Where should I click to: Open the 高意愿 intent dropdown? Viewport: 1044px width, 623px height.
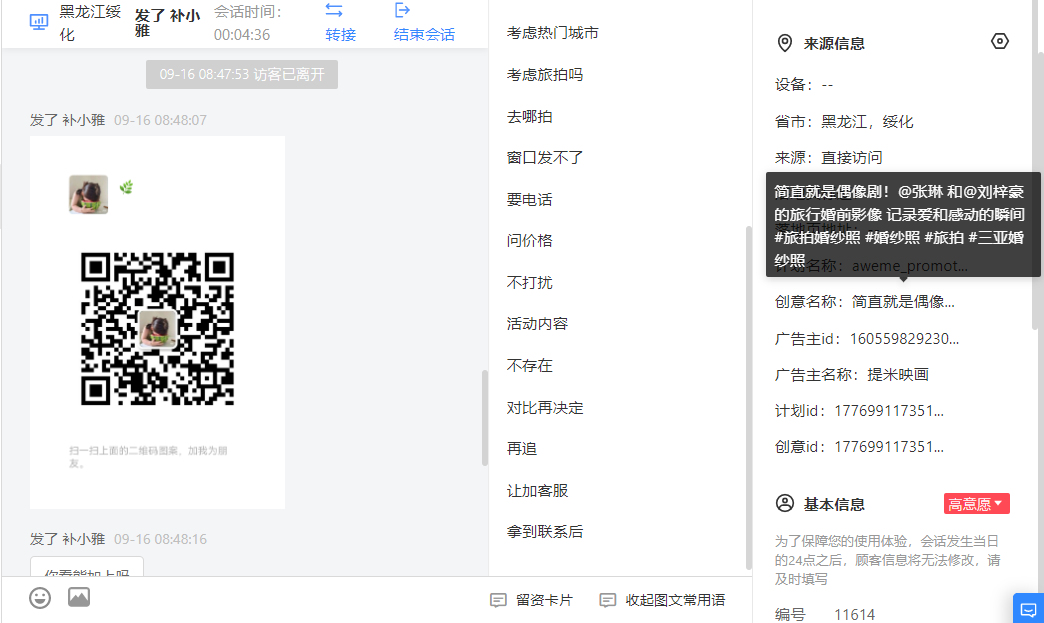(976, 504)
